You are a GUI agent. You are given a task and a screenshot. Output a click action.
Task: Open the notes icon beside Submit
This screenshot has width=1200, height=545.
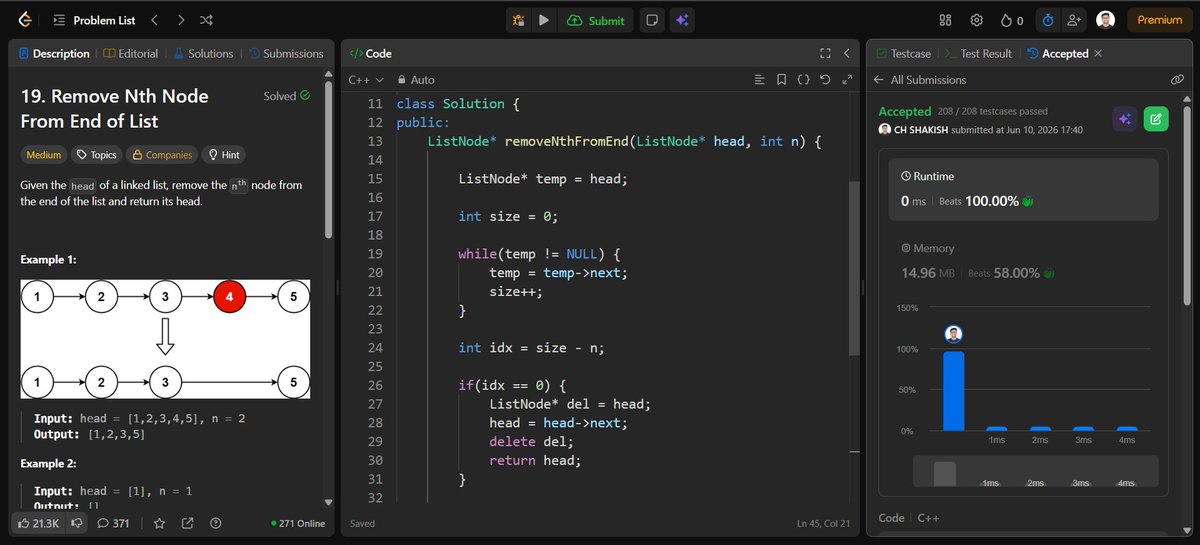[x=650, y=20]
